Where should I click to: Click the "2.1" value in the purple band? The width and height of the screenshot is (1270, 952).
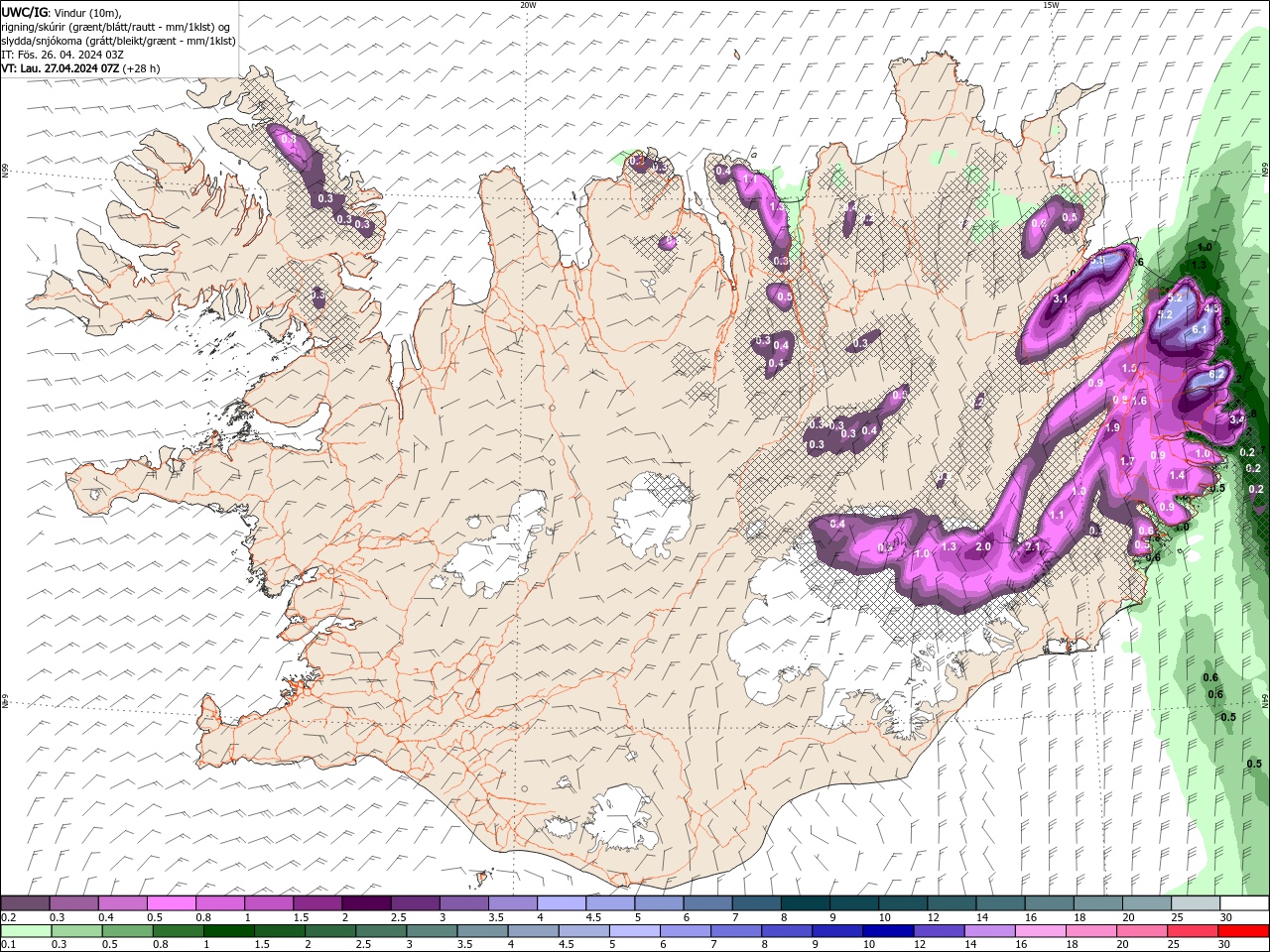point(1032,547)
